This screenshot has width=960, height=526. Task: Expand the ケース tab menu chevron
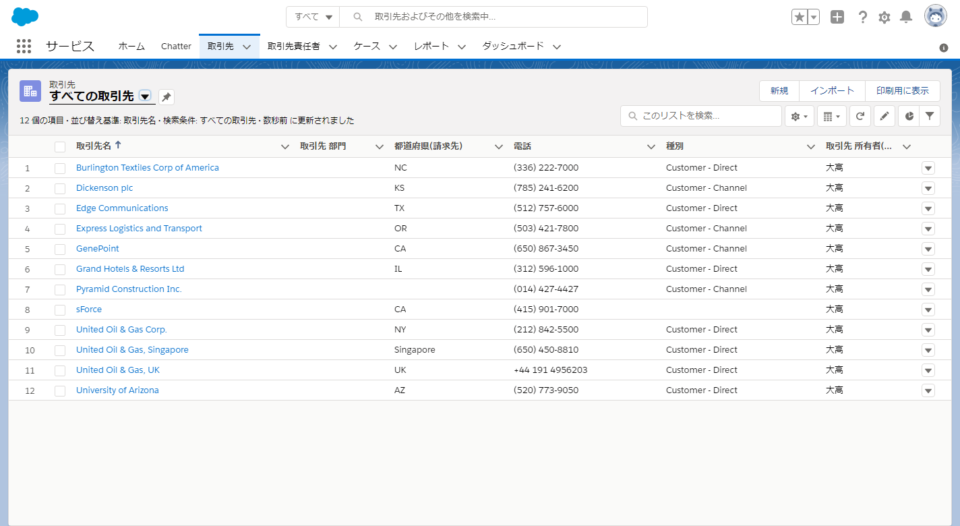pyautogui.click(x=393, y=47)
